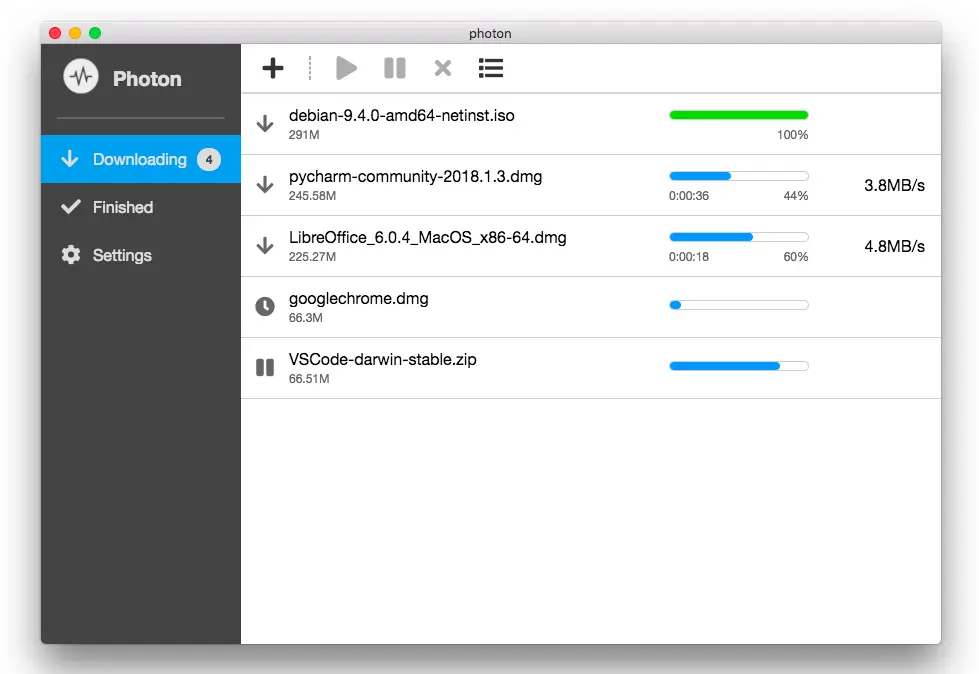Click the plus icon to add download
This screenshot has width=979, height=674.
pos(273,68)
